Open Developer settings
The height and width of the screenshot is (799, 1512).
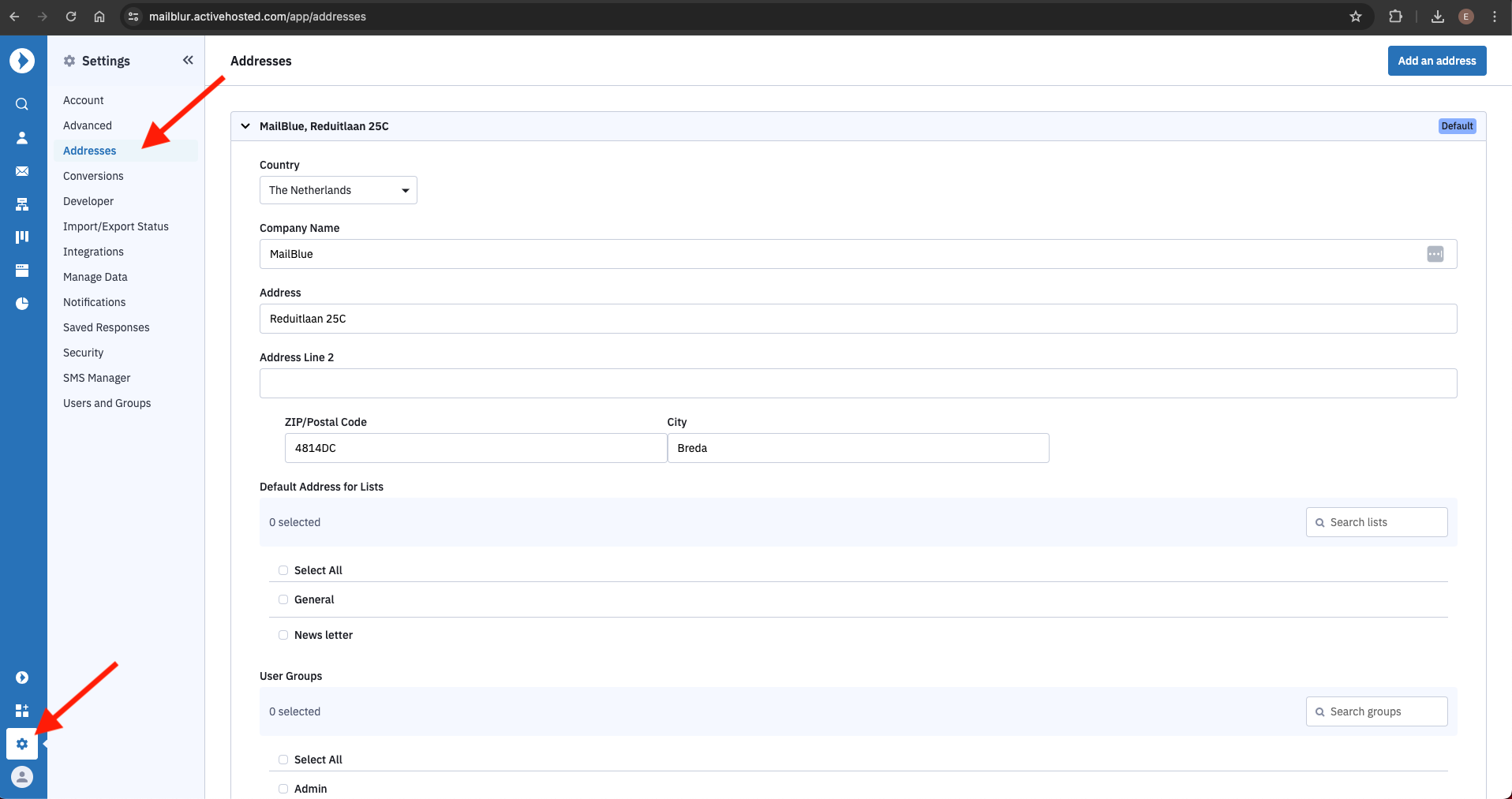click(x=88, y=201)
